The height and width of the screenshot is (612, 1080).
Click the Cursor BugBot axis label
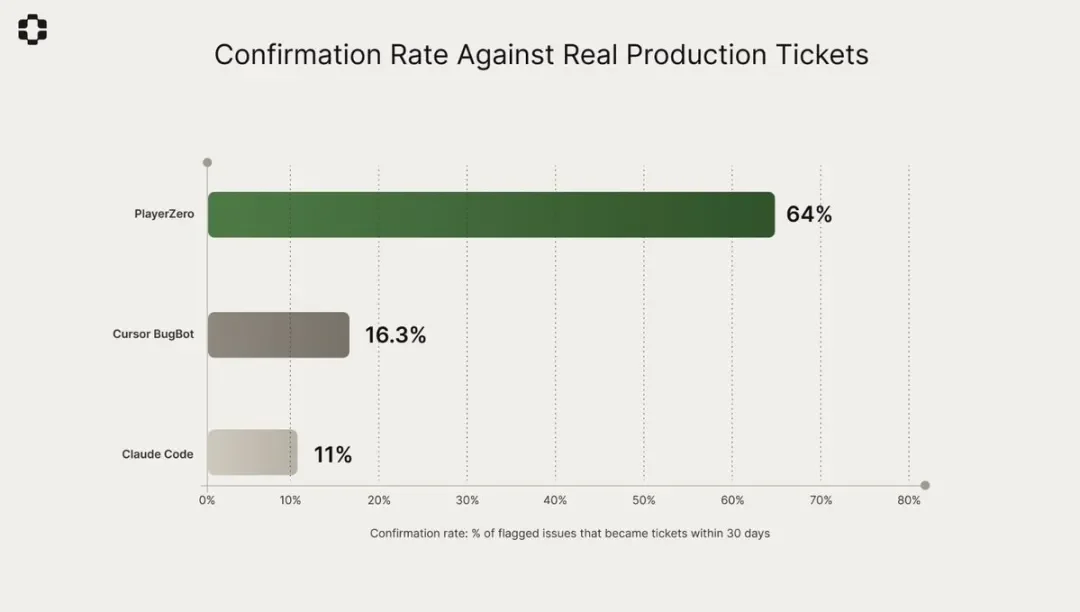coord(153,335)
